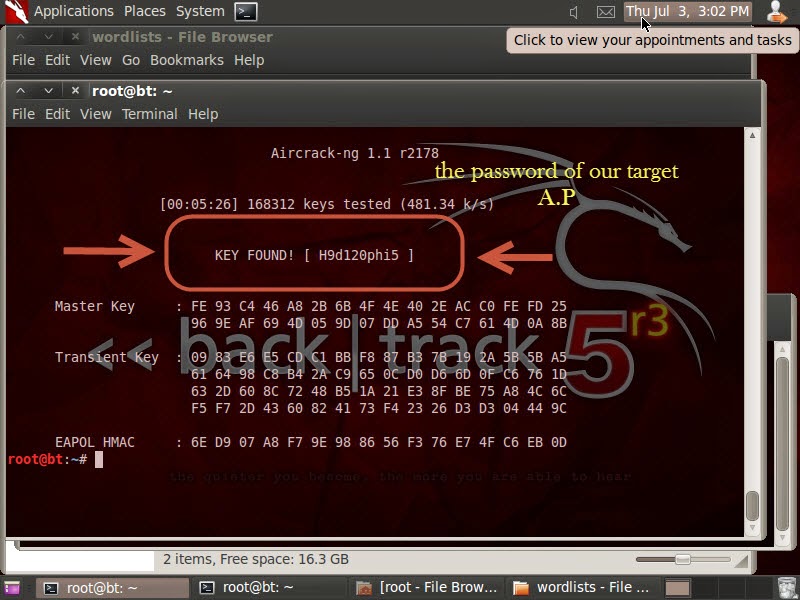Click status text 2 items, Free space: 16.3 GB
The width and height of the screenshot is (800, 600).
(256, 559)
